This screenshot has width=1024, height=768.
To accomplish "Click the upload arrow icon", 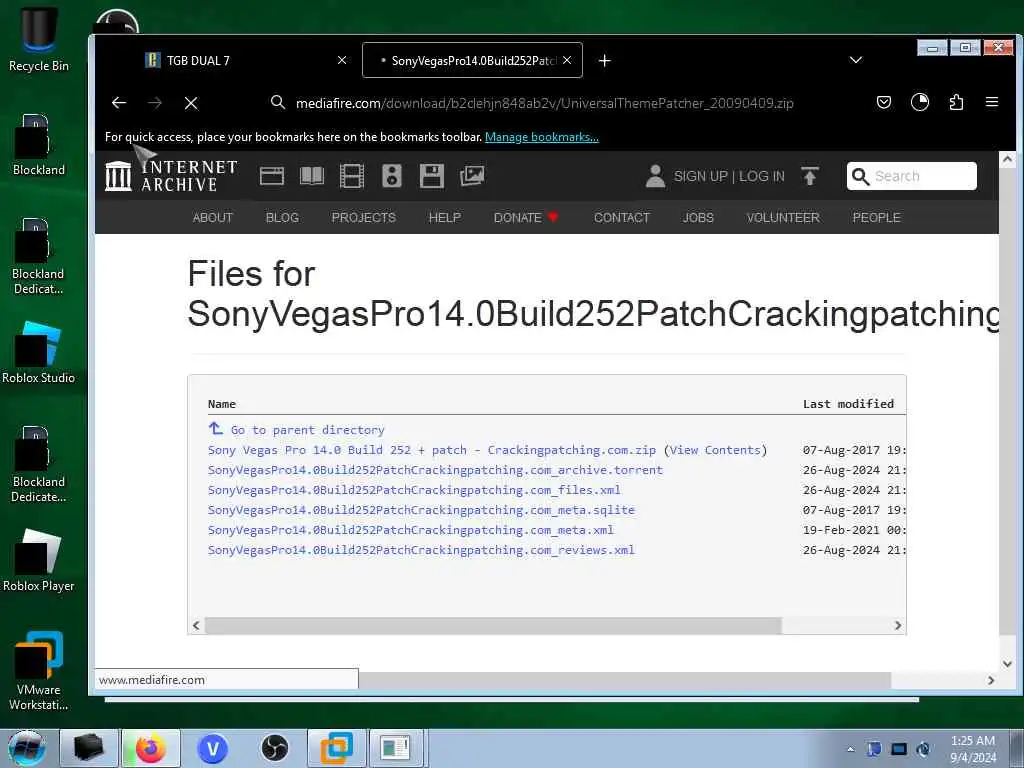I will coord(810,176).
